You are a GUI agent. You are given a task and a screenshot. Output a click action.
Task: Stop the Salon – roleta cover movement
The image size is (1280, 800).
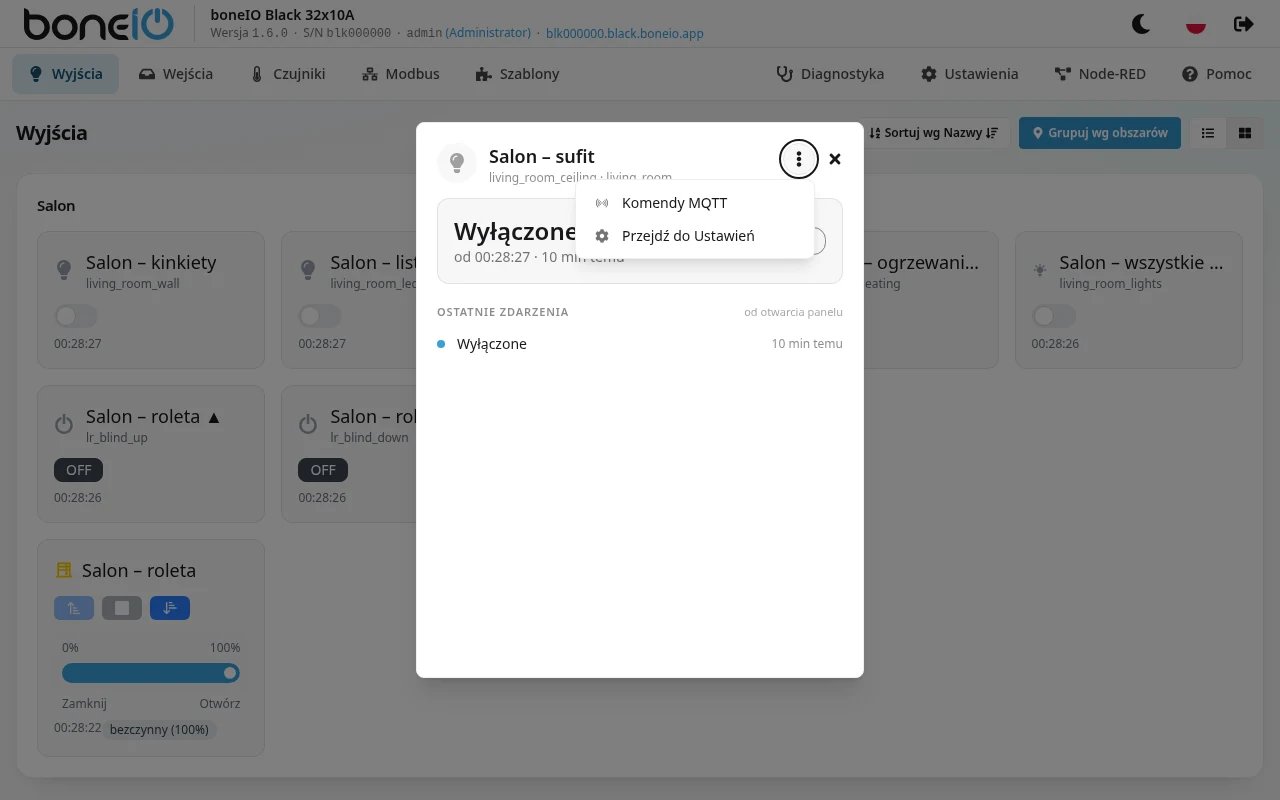click(122, 607)
